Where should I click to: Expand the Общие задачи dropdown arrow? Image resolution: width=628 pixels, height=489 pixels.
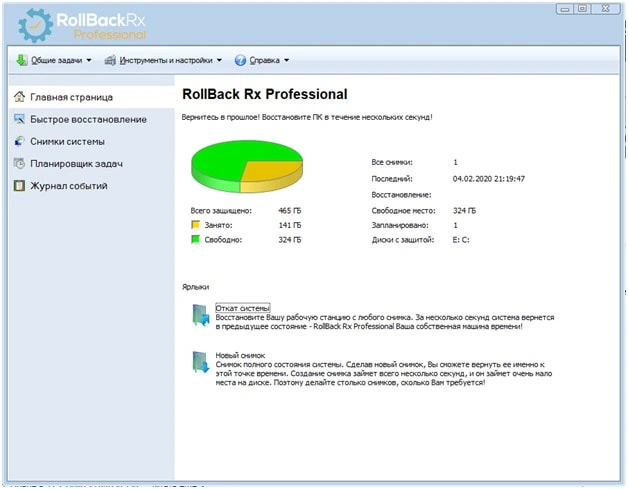click(x=89, y=60)
